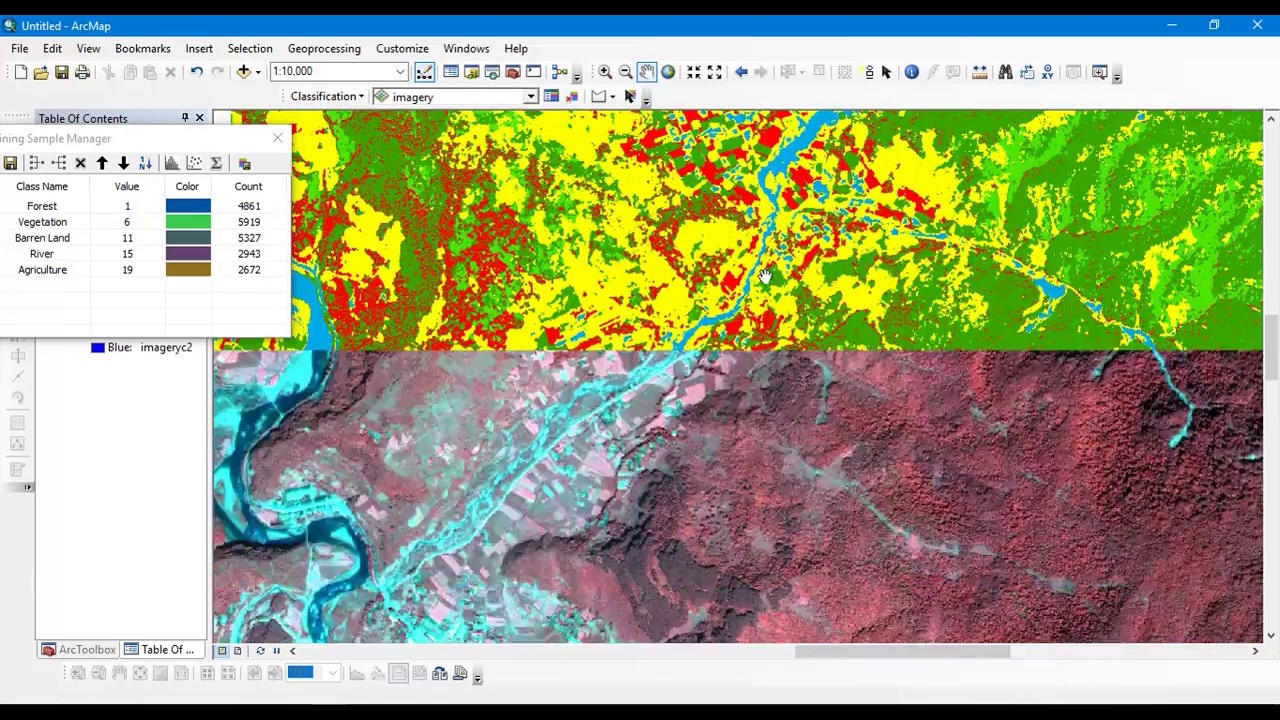Open a map document with folder icon
The height and width of the screenshot is (720, 1280).
pyautogui.click(x=41, y=72)
